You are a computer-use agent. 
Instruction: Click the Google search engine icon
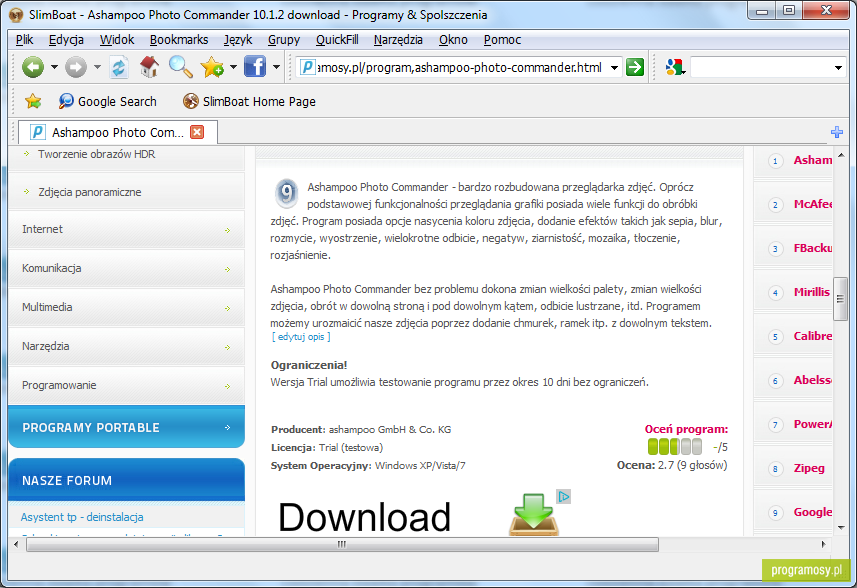[674, 67]
